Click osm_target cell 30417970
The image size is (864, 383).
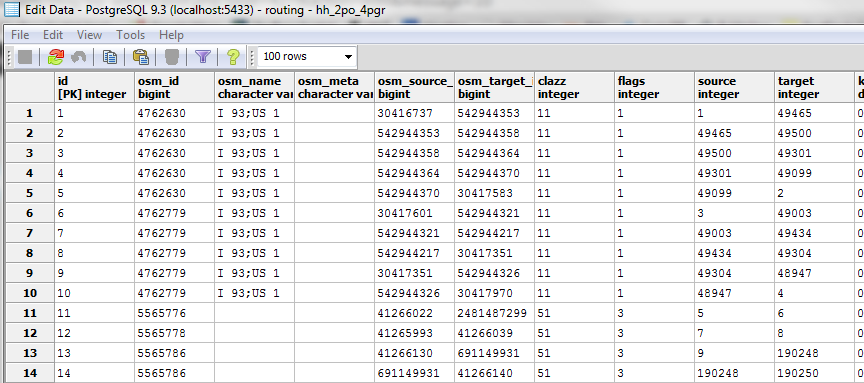point(494,293)
